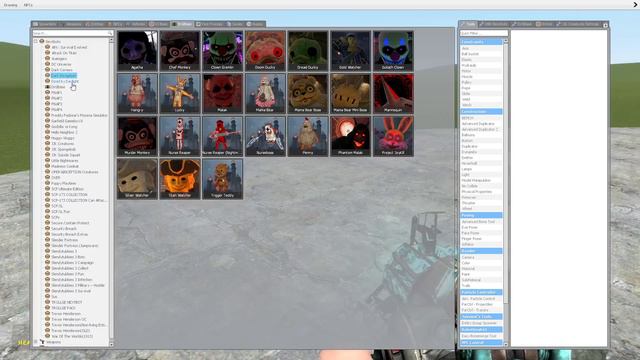640x360 pixels.
Task: Select the Security Breach Extras category
Action: (69, 234)
